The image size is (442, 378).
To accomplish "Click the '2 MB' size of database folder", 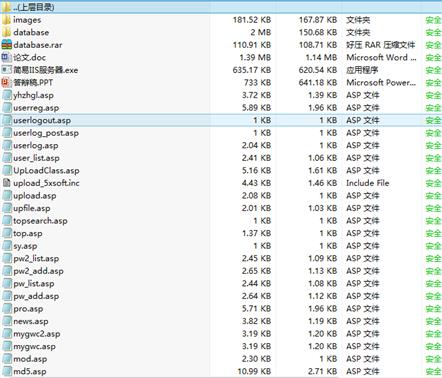I will [261, 32].
